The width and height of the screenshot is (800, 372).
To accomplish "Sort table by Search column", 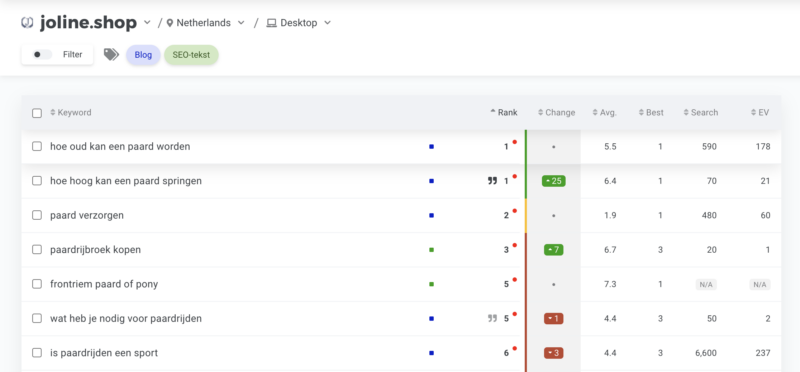I will point(701,113).
